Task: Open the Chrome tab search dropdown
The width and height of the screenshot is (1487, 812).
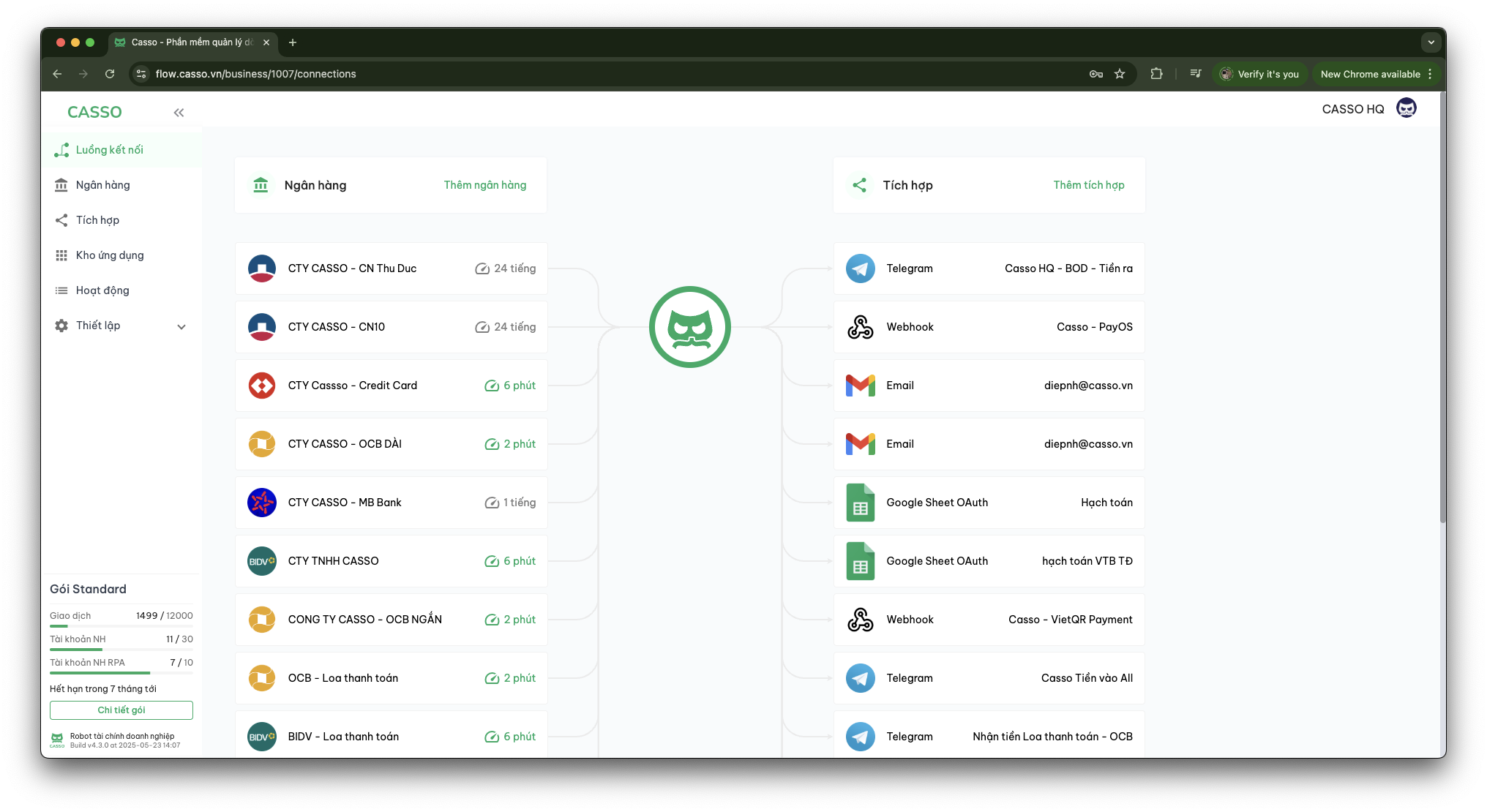Action: tap(1431, 42)
